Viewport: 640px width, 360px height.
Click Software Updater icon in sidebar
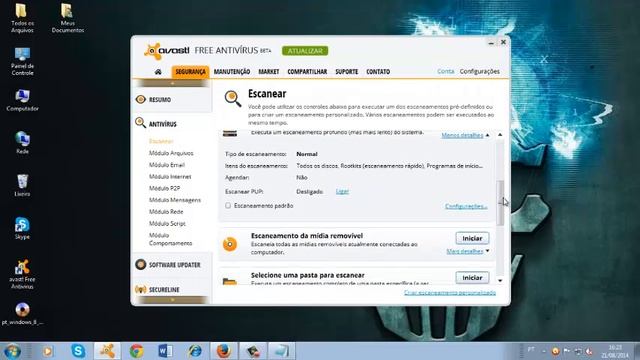pos(140,264)
